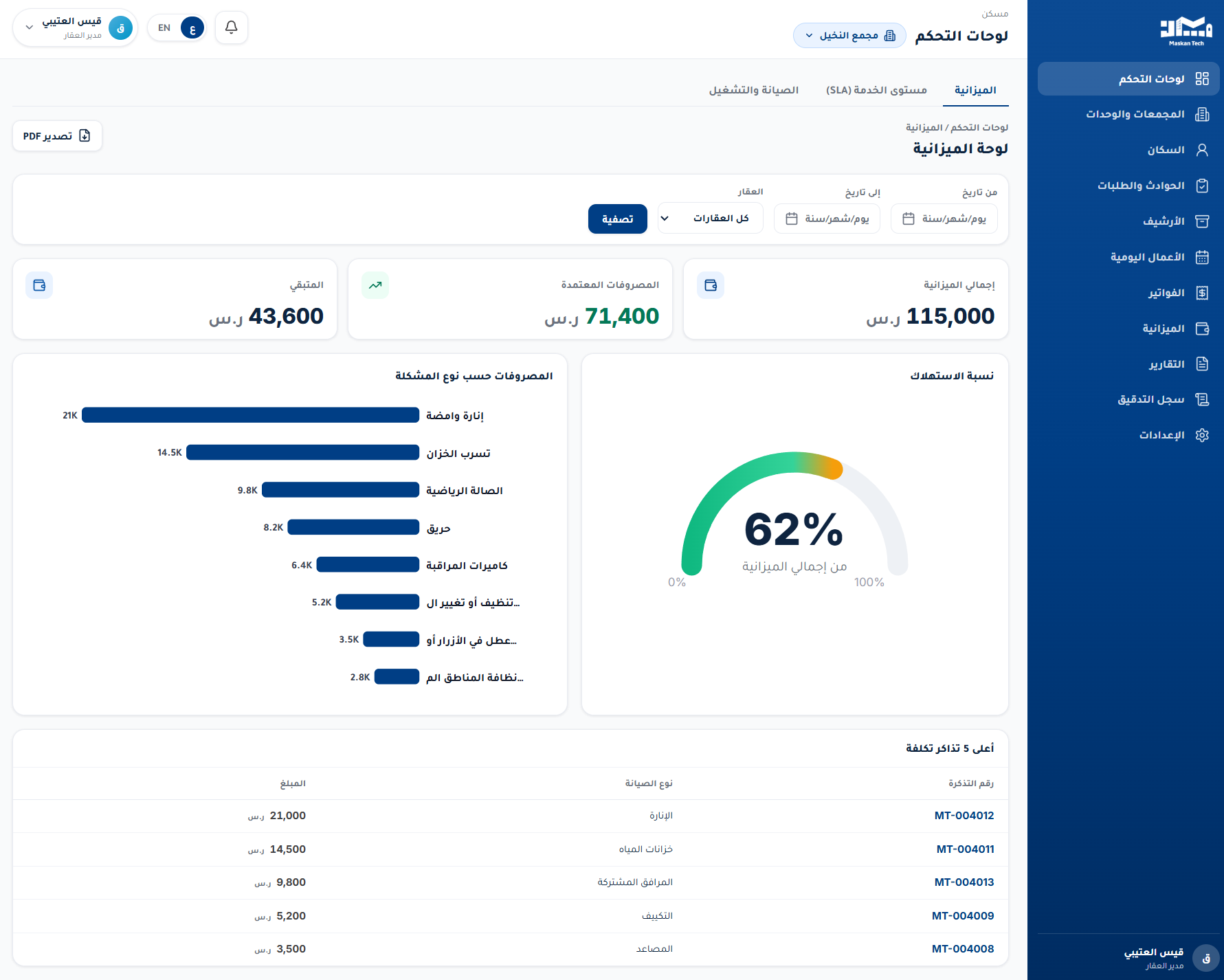Click the 2.8K bar in the expenses chart

tap(397, 677)
